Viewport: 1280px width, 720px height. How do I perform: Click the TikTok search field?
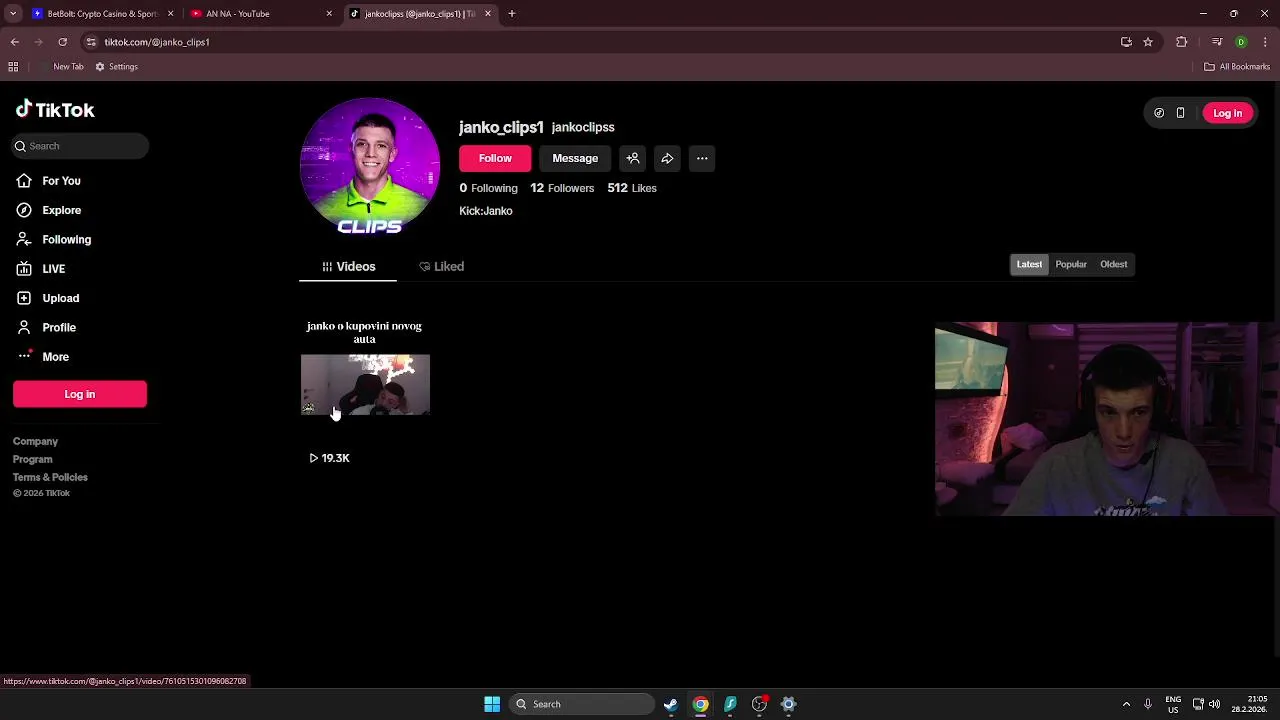tap(80, 146)
